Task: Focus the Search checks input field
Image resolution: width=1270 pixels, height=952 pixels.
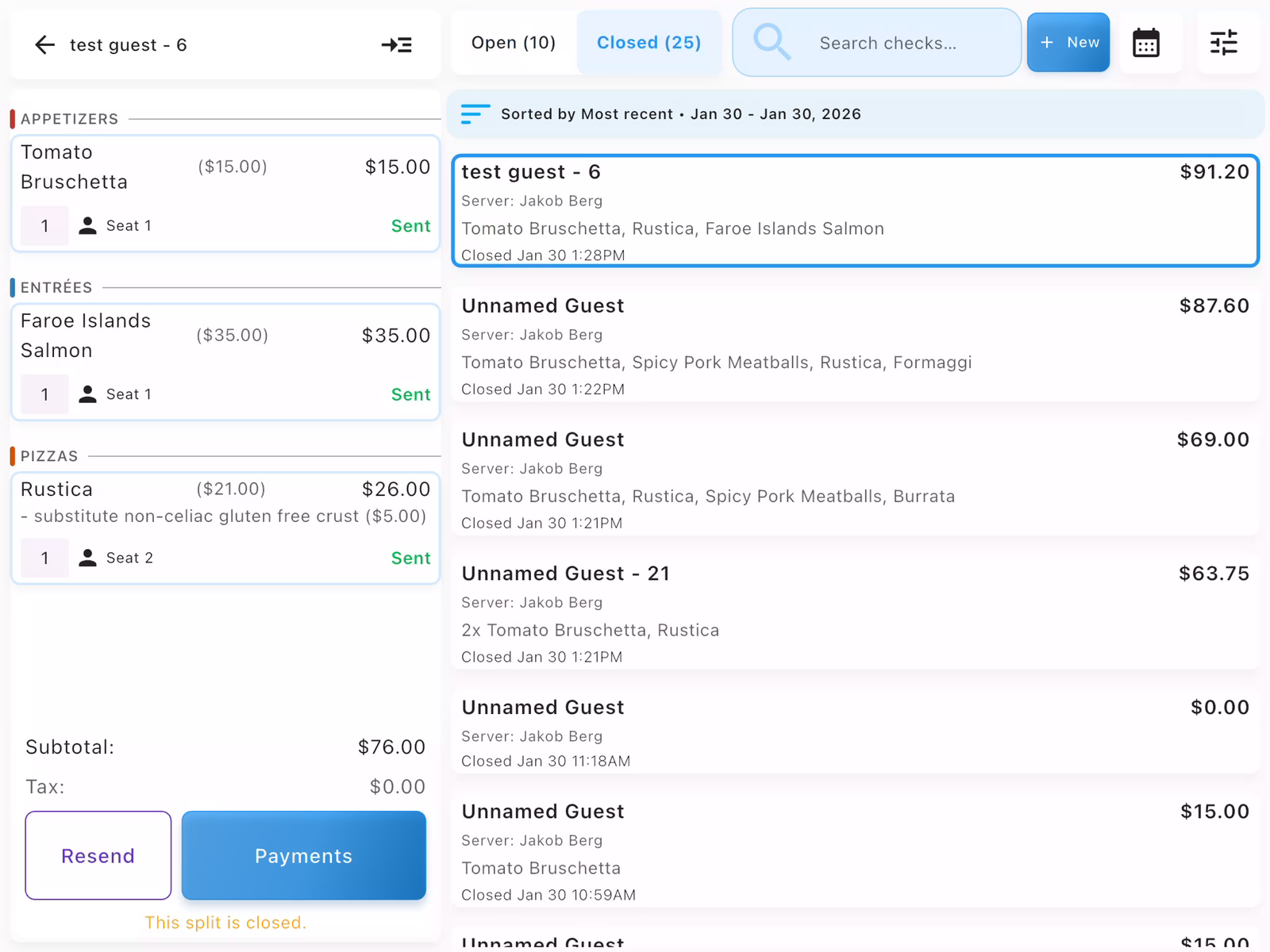Action: 905,44
